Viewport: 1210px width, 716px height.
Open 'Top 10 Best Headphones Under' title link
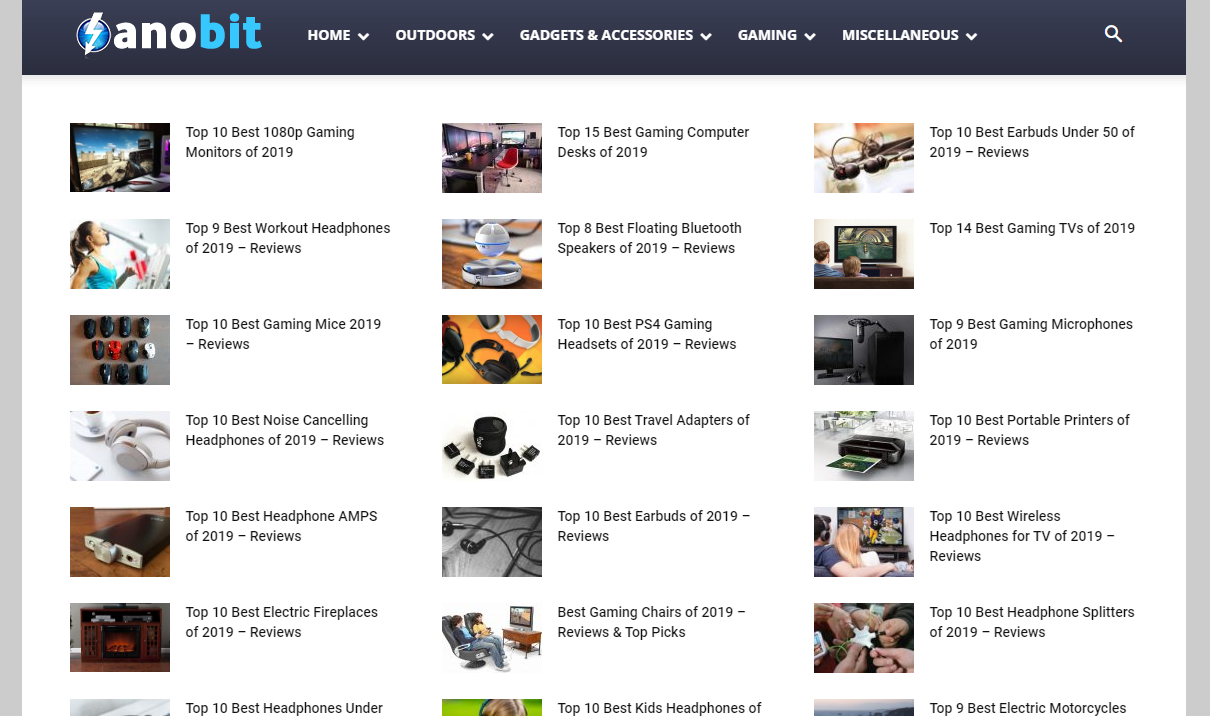point(284,708)
